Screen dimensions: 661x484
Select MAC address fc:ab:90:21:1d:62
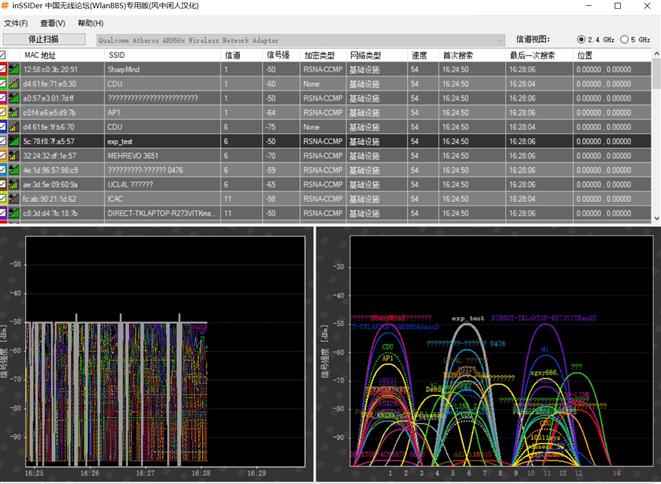[x=50, y=199]
